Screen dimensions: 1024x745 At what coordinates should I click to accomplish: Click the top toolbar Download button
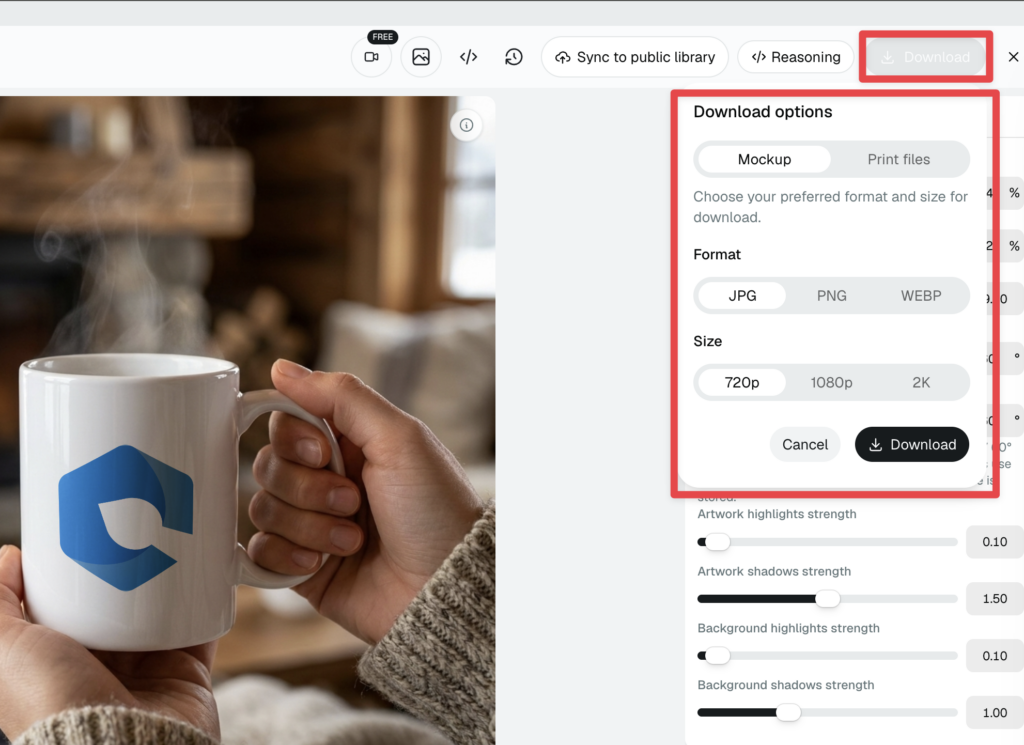[925, 57]
